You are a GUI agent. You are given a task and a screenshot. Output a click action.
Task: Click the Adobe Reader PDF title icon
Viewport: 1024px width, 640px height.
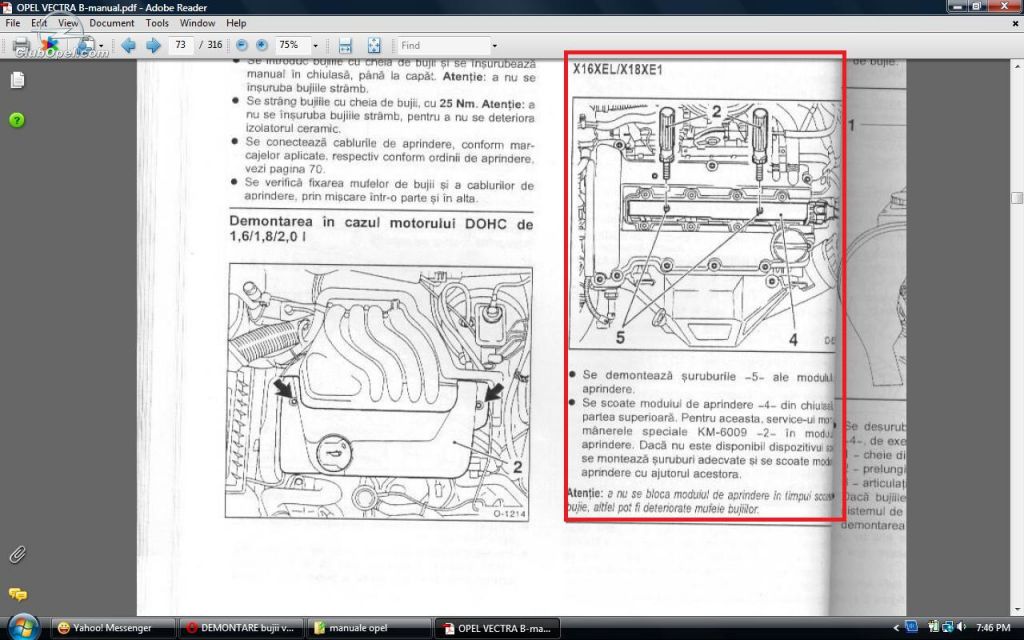coord(7,8)
